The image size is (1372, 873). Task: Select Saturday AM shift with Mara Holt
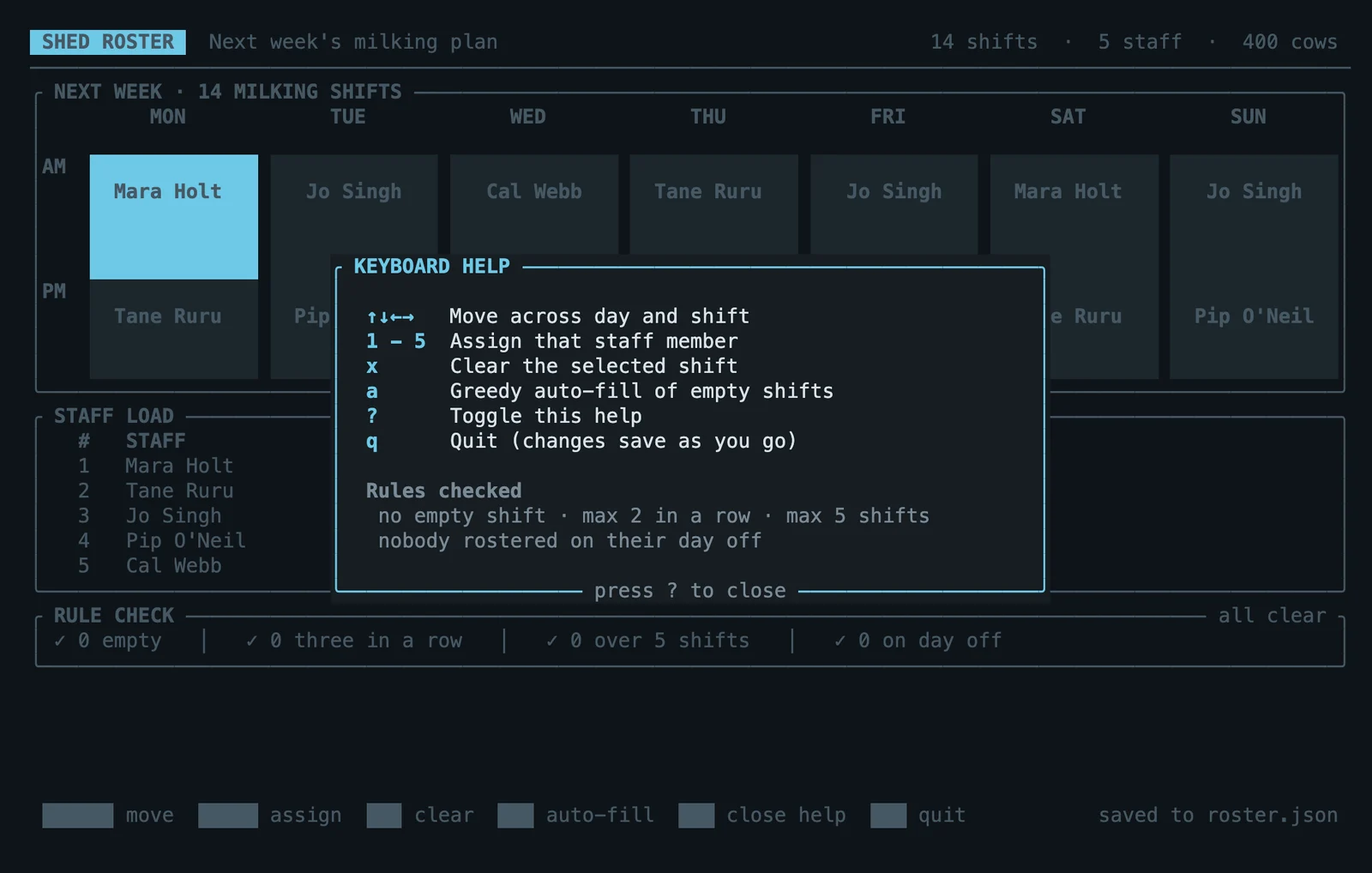pos(1074,205)
